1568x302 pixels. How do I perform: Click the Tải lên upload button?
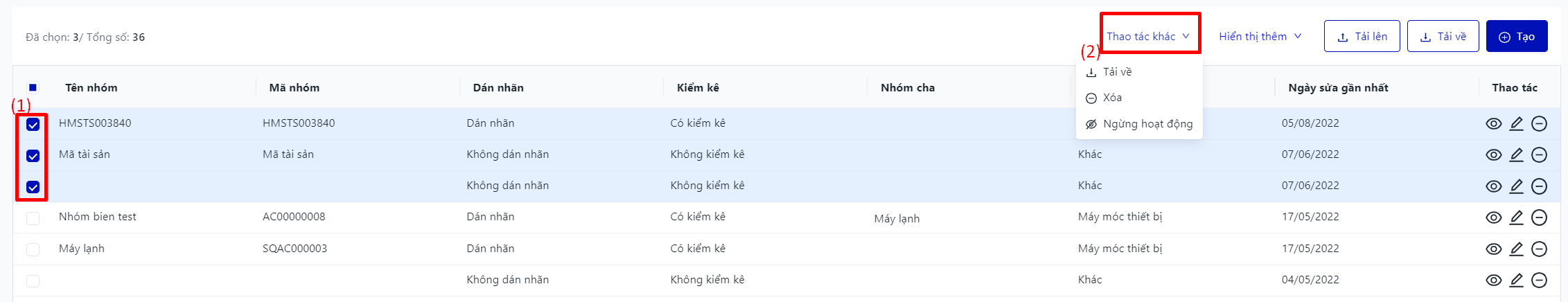(x=1362, y=37)
